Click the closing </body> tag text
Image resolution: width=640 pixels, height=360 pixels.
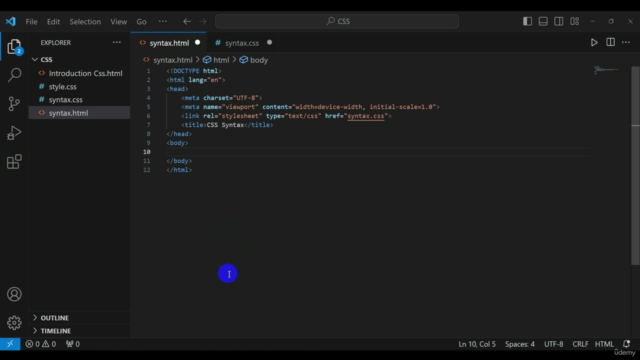click(179, 161)
